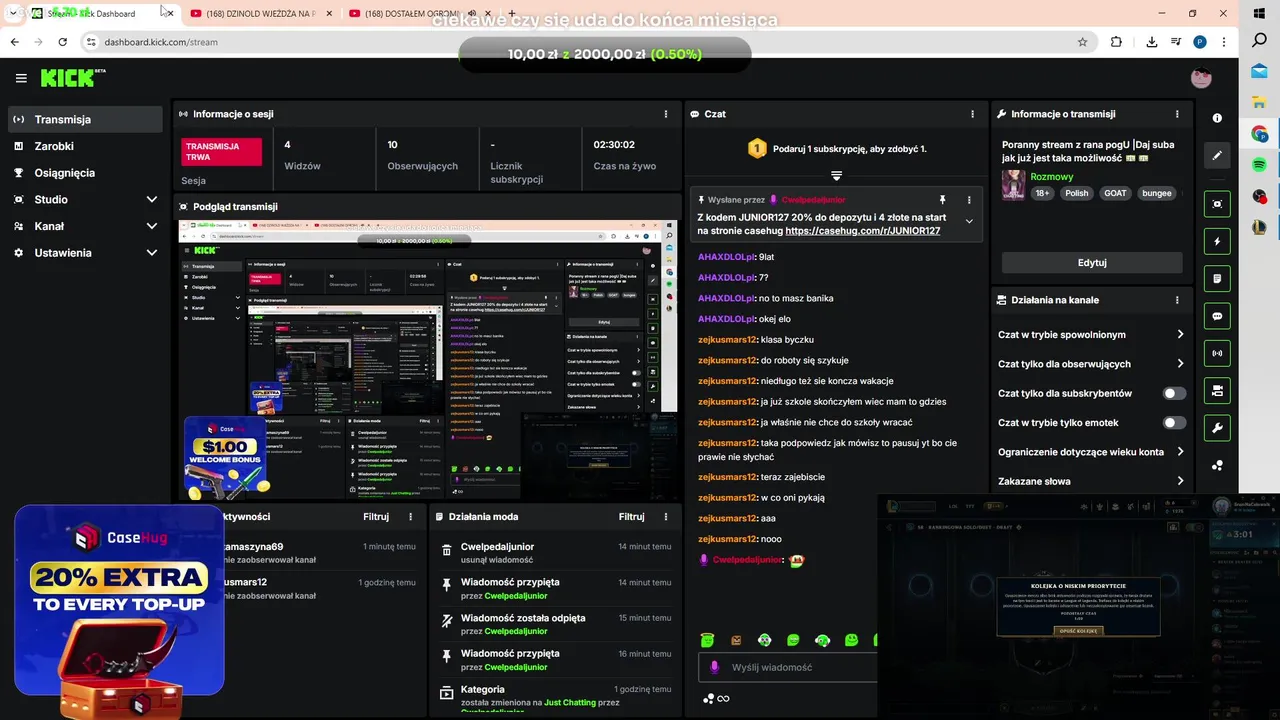Switch to the DOSTAŁEM OGROMNY browser tab

413,13
